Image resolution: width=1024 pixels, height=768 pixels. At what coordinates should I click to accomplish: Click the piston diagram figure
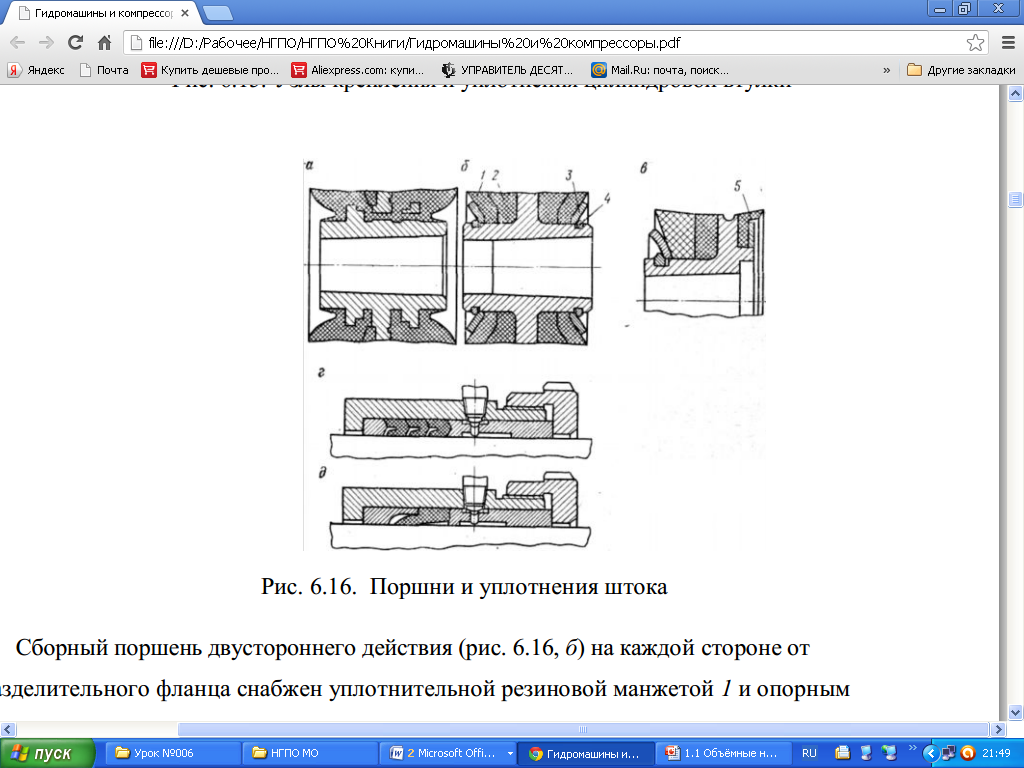[x=534, y=353]
